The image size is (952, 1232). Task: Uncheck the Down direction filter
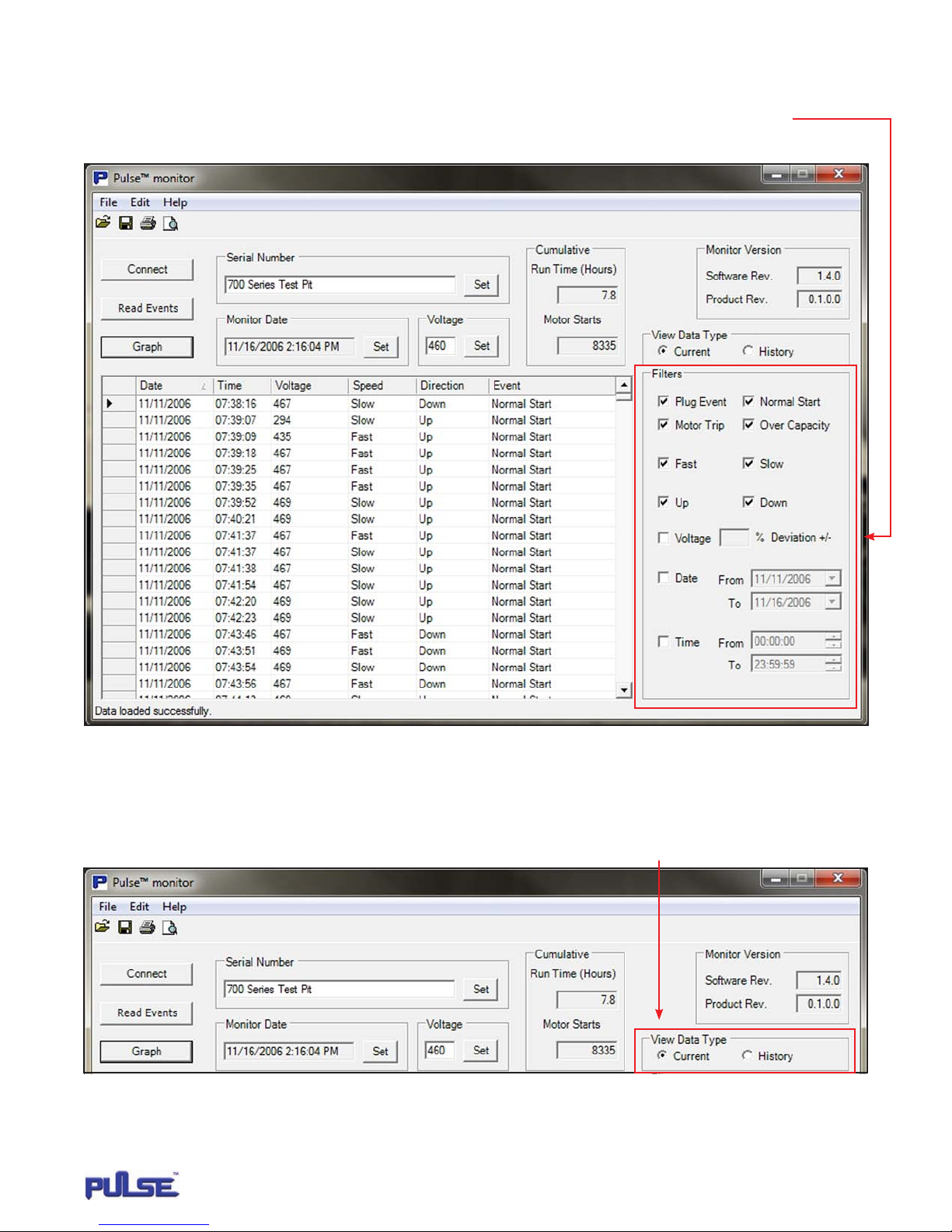pyautogui.click(x=748, y=502)
